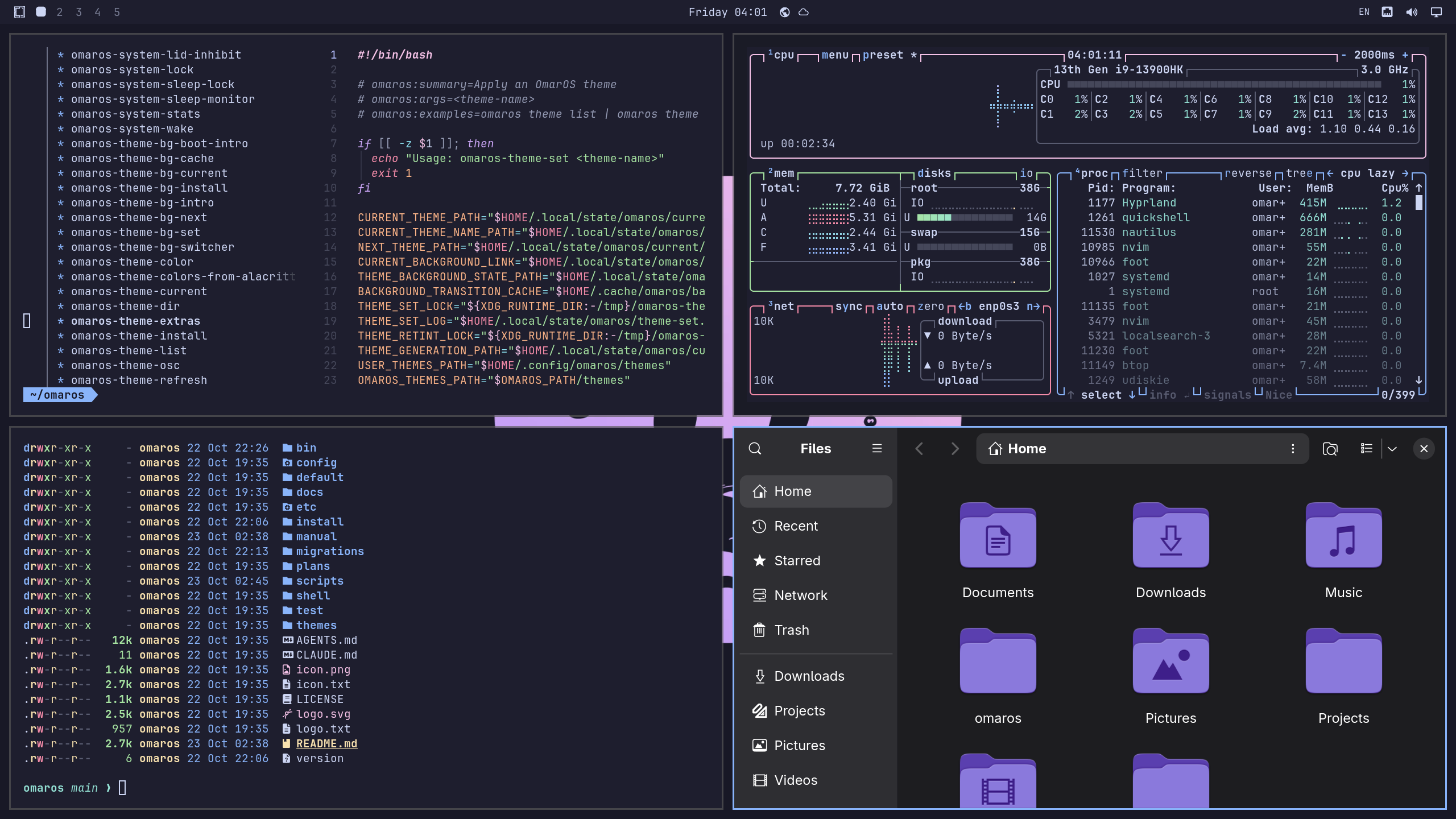Open signals option in btop proc footer
The image size is (1456, 819).
pos(1227,395)
